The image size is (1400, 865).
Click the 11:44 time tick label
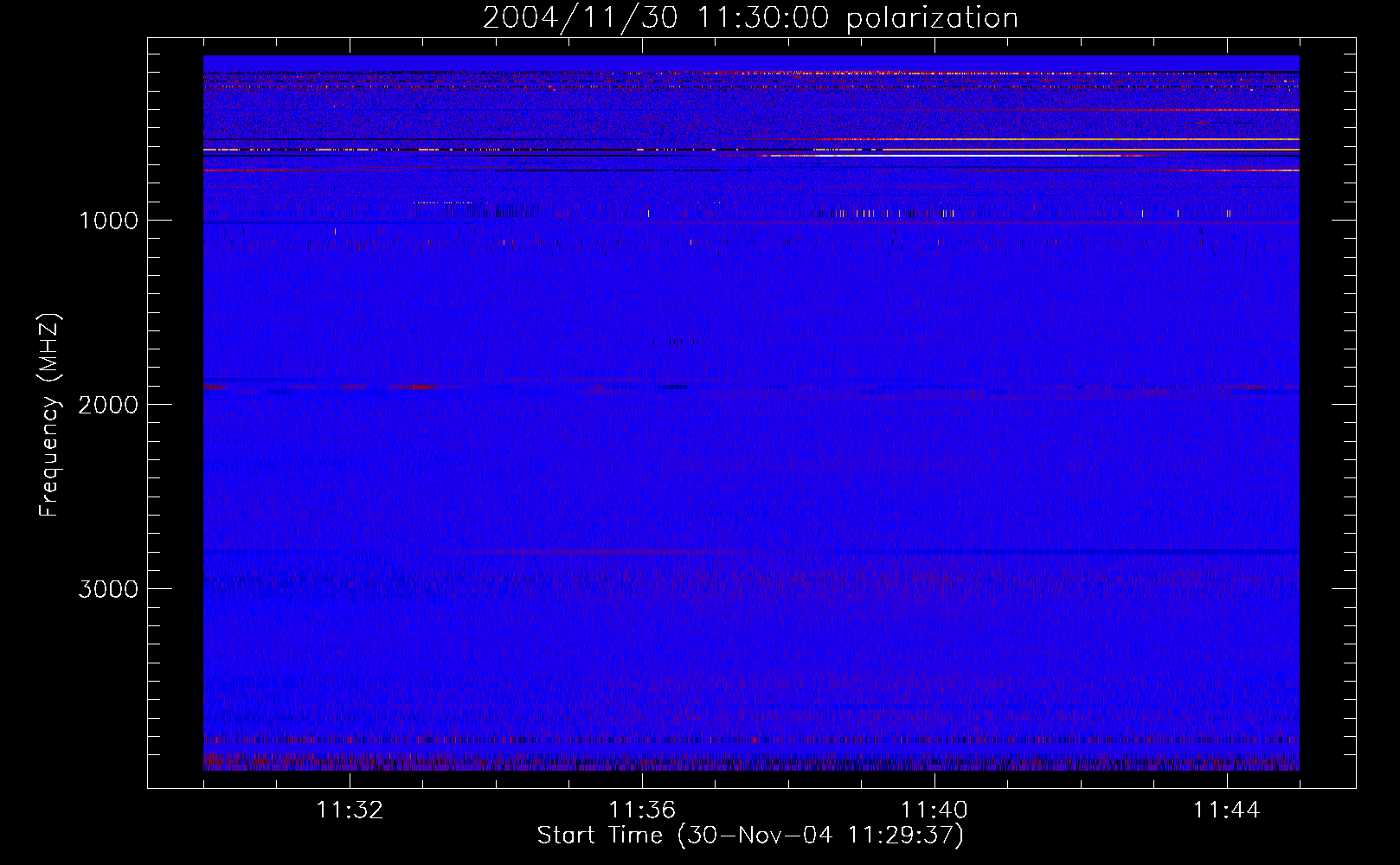[x=1227, y=811]
